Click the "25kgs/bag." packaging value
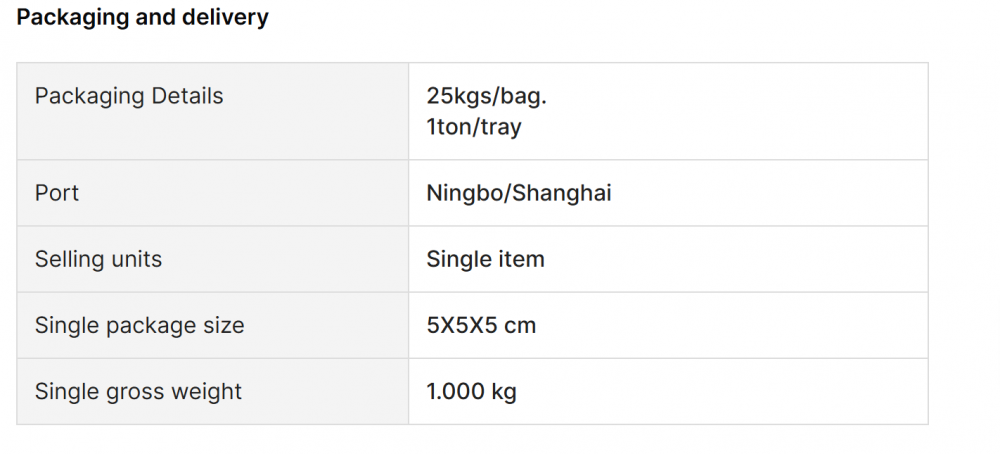The image size is (1000, 454). coord(487,96)
